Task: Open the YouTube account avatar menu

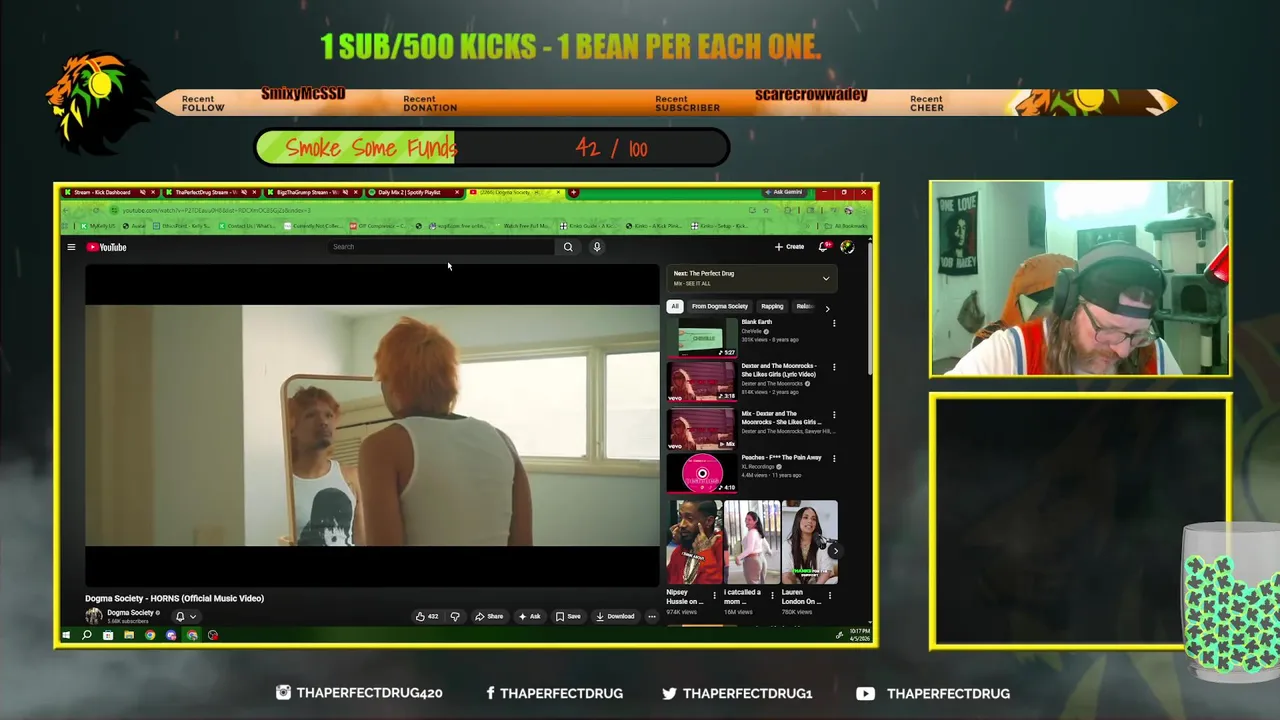Action: pyautogui.click(x=847, y=247)
